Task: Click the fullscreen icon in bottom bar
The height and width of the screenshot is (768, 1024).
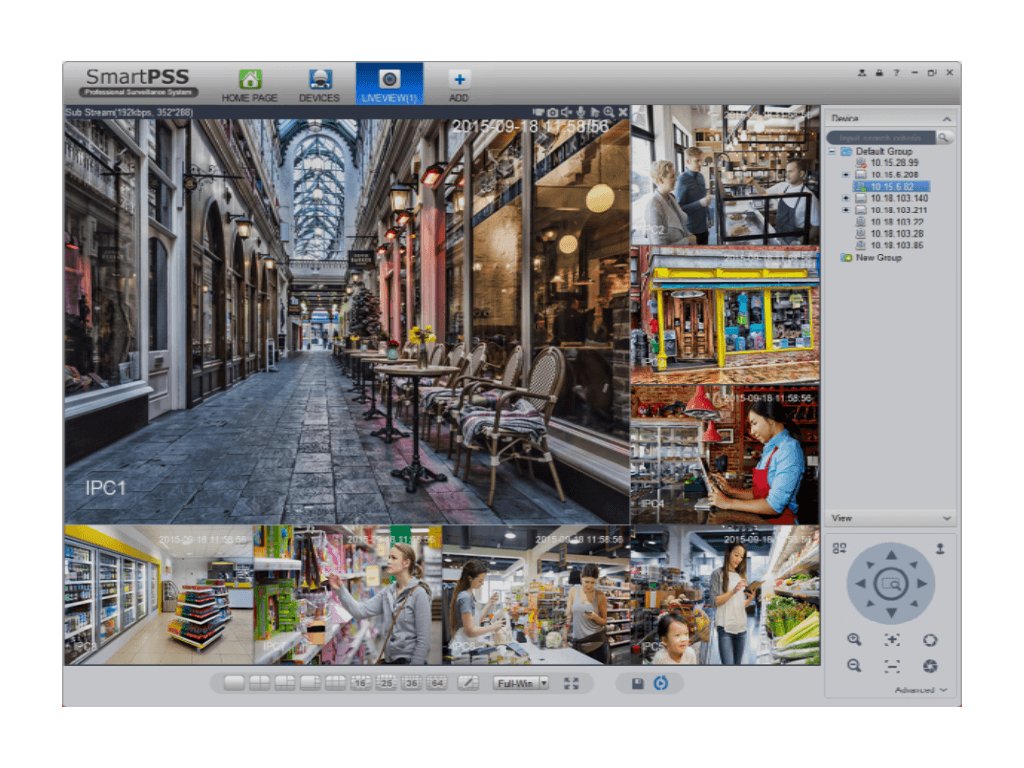Action: (x=572, y=683)
